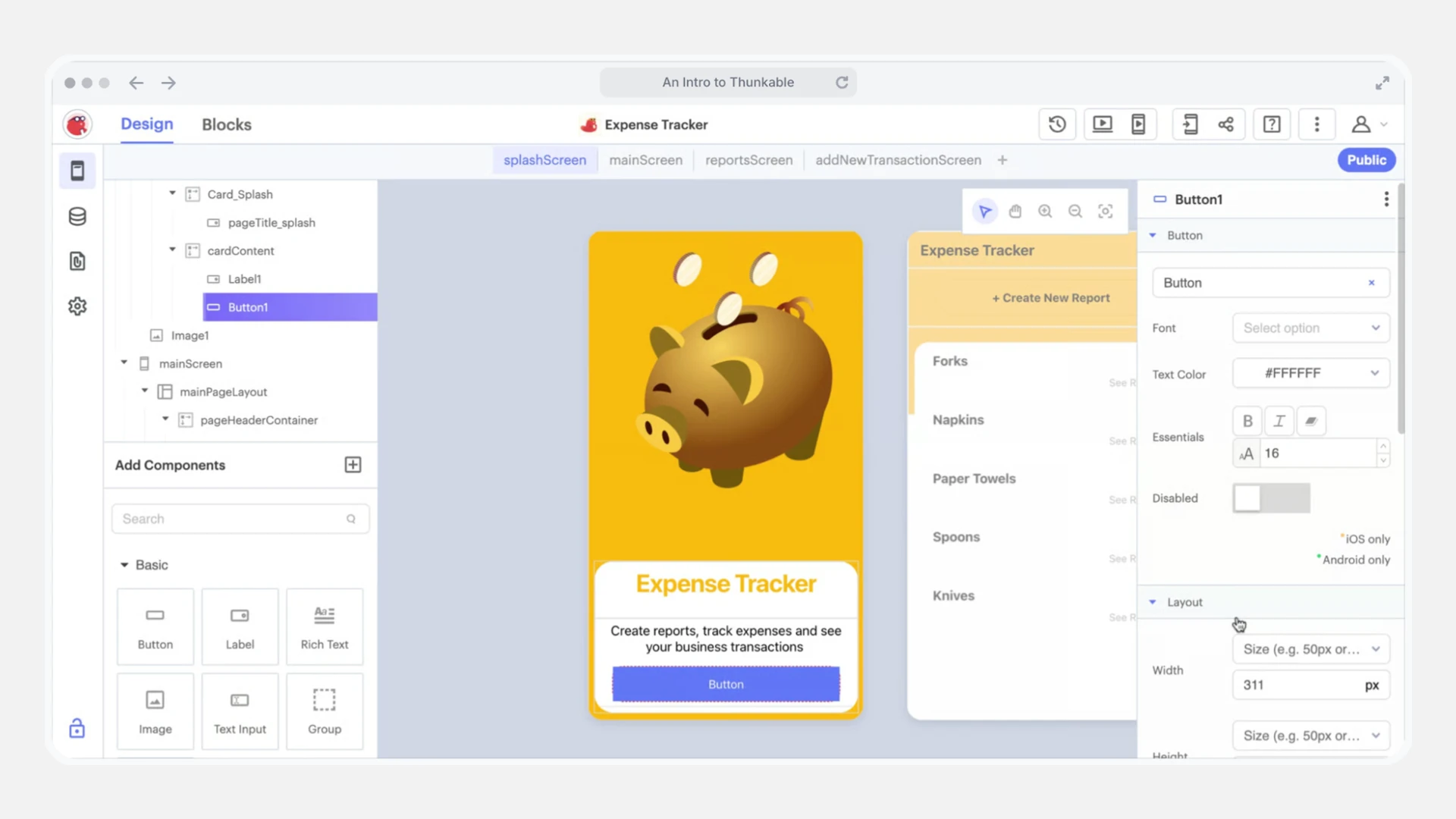
Task: Collapse the cardContent tree node
Action: (x=172, y=250)
